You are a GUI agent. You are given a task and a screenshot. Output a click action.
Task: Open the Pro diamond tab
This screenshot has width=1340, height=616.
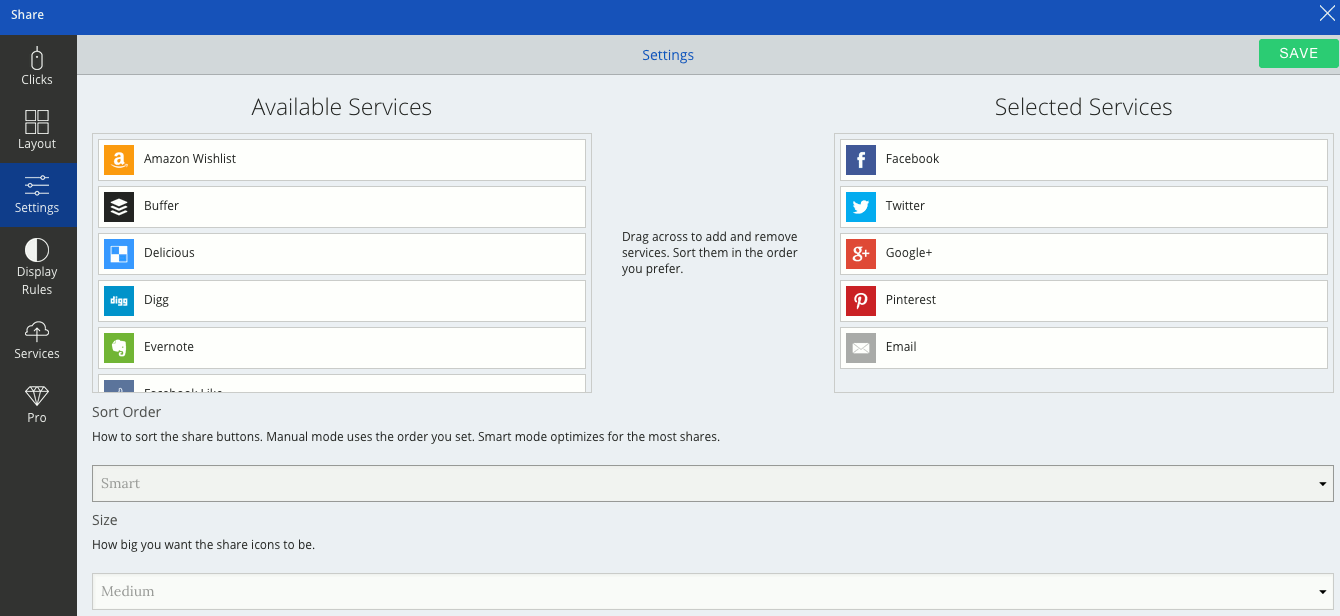pos(37,405)
